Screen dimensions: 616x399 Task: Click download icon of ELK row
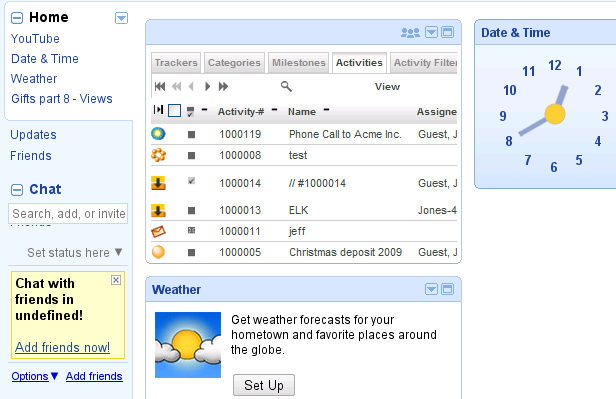pos(158,210)
